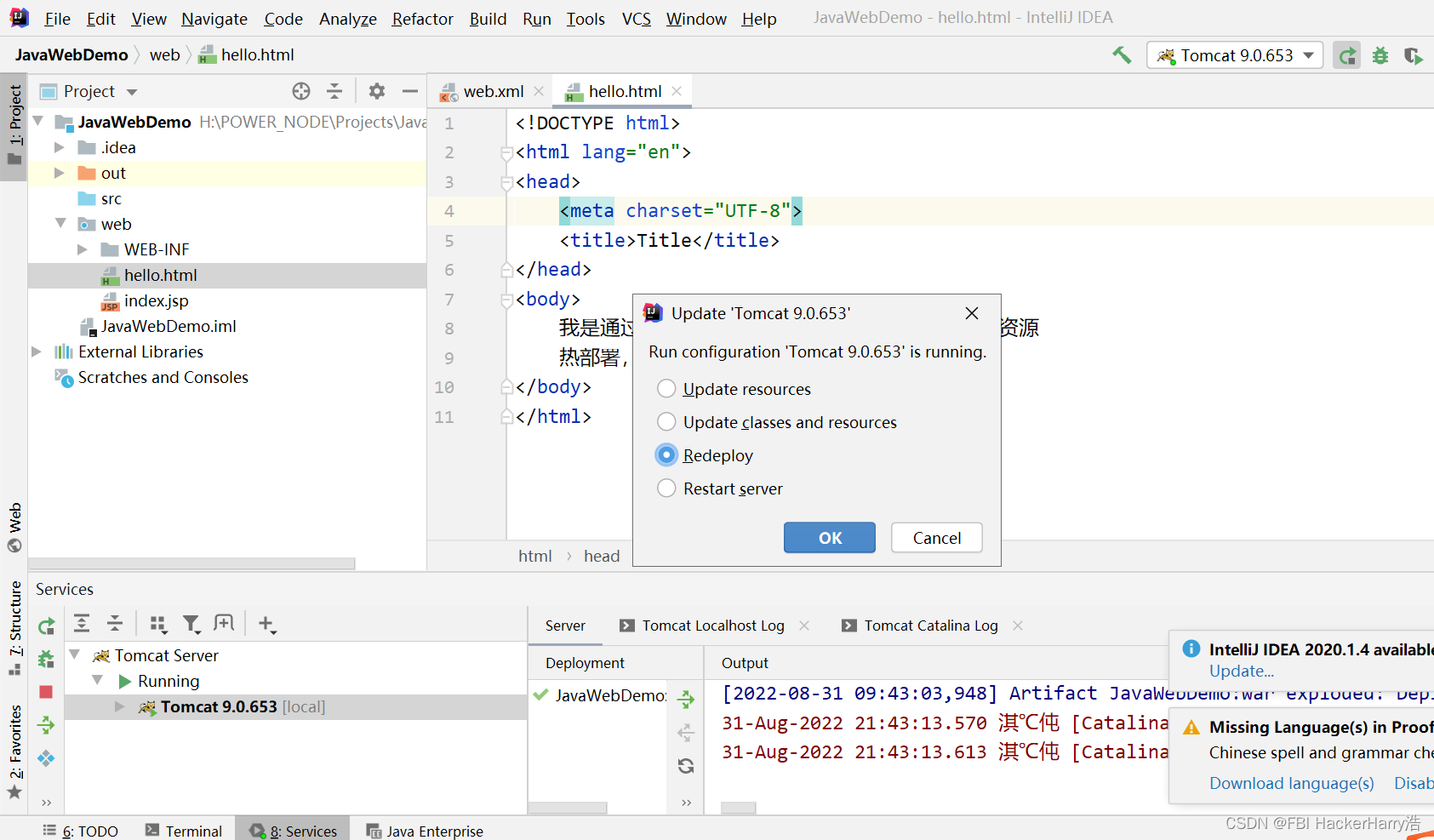Click the Undeploy arrow icon in Deployment panel
The image size is (1434, 840).
686,733
